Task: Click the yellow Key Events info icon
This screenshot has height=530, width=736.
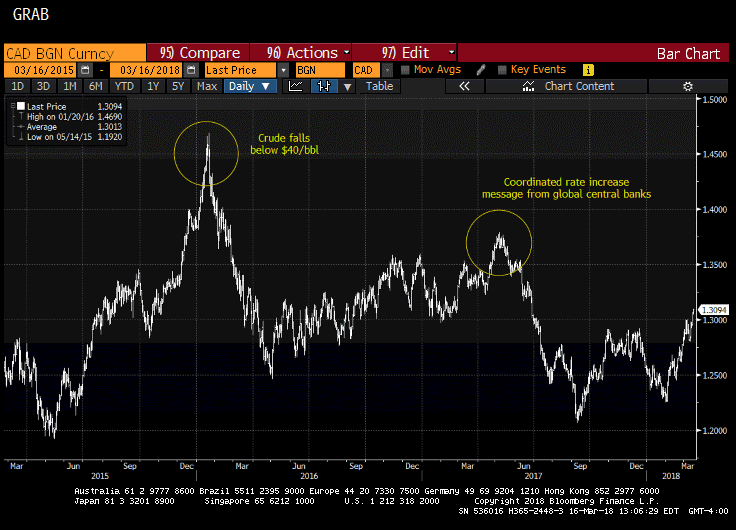Action: pyautogui.click(x=588, y=70)
